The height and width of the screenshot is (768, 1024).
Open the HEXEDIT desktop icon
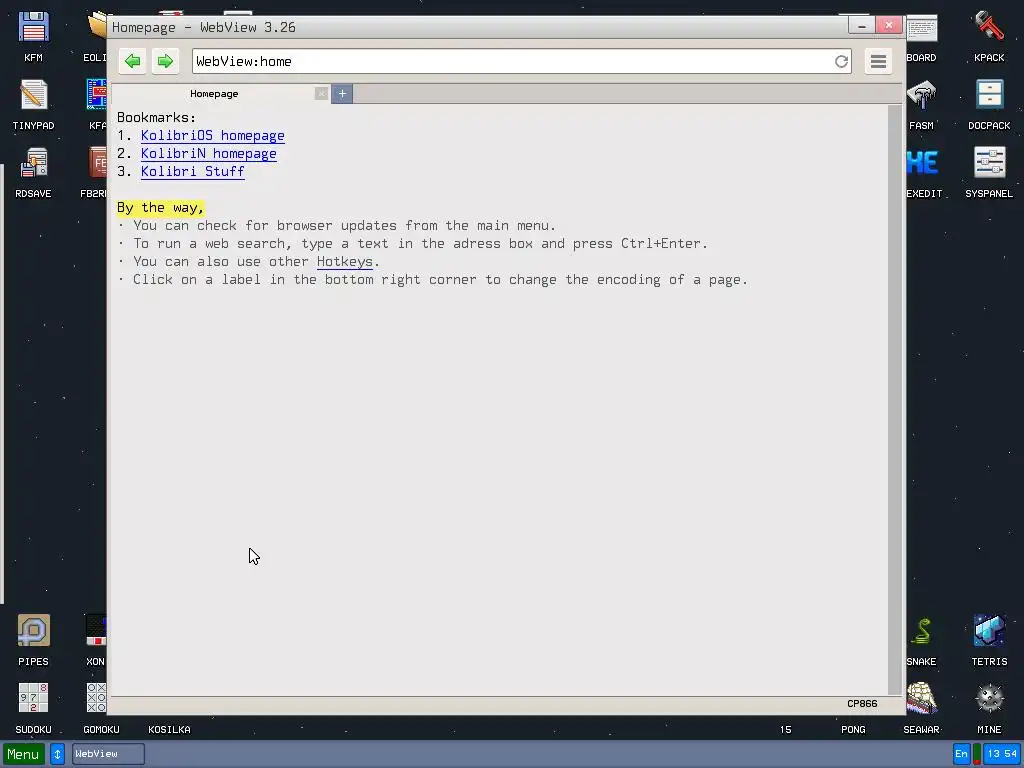tap(924, 172)
